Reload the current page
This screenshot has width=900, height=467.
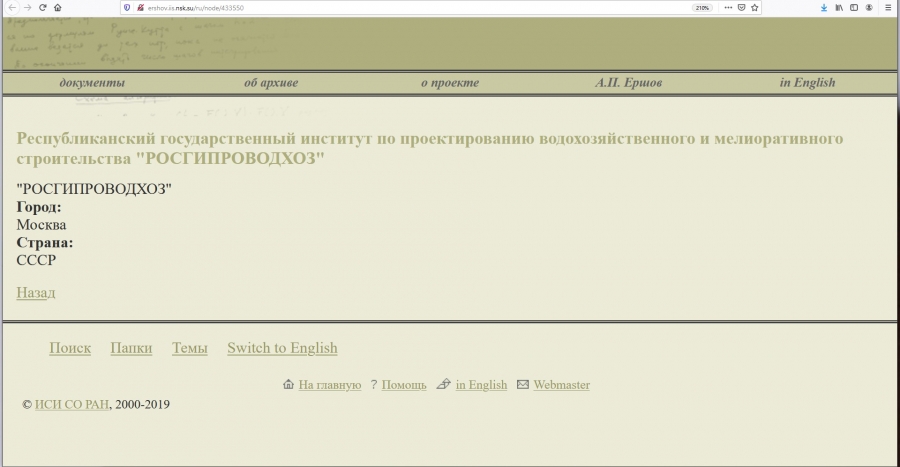coord(42,7)
